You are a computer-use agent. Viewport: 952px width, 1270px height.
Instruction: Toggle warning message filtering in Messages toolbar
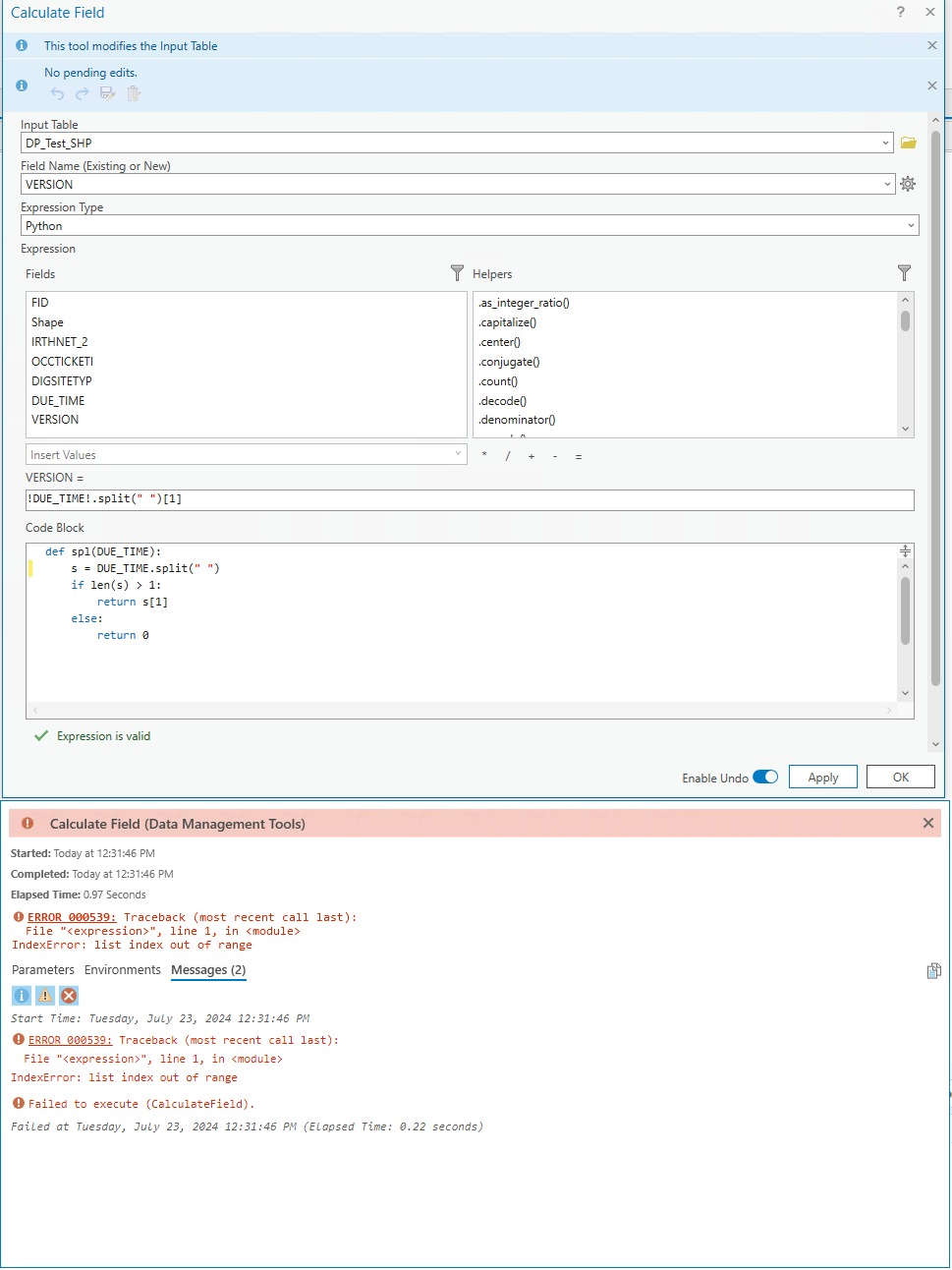44,996
